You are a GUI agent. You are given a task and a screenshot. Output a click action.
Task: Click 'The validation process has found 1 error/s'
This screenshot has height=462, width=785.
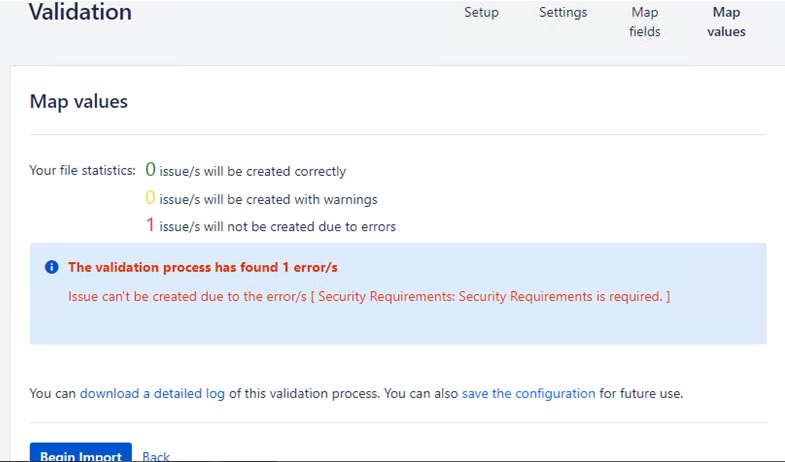(x=203, y=267)
